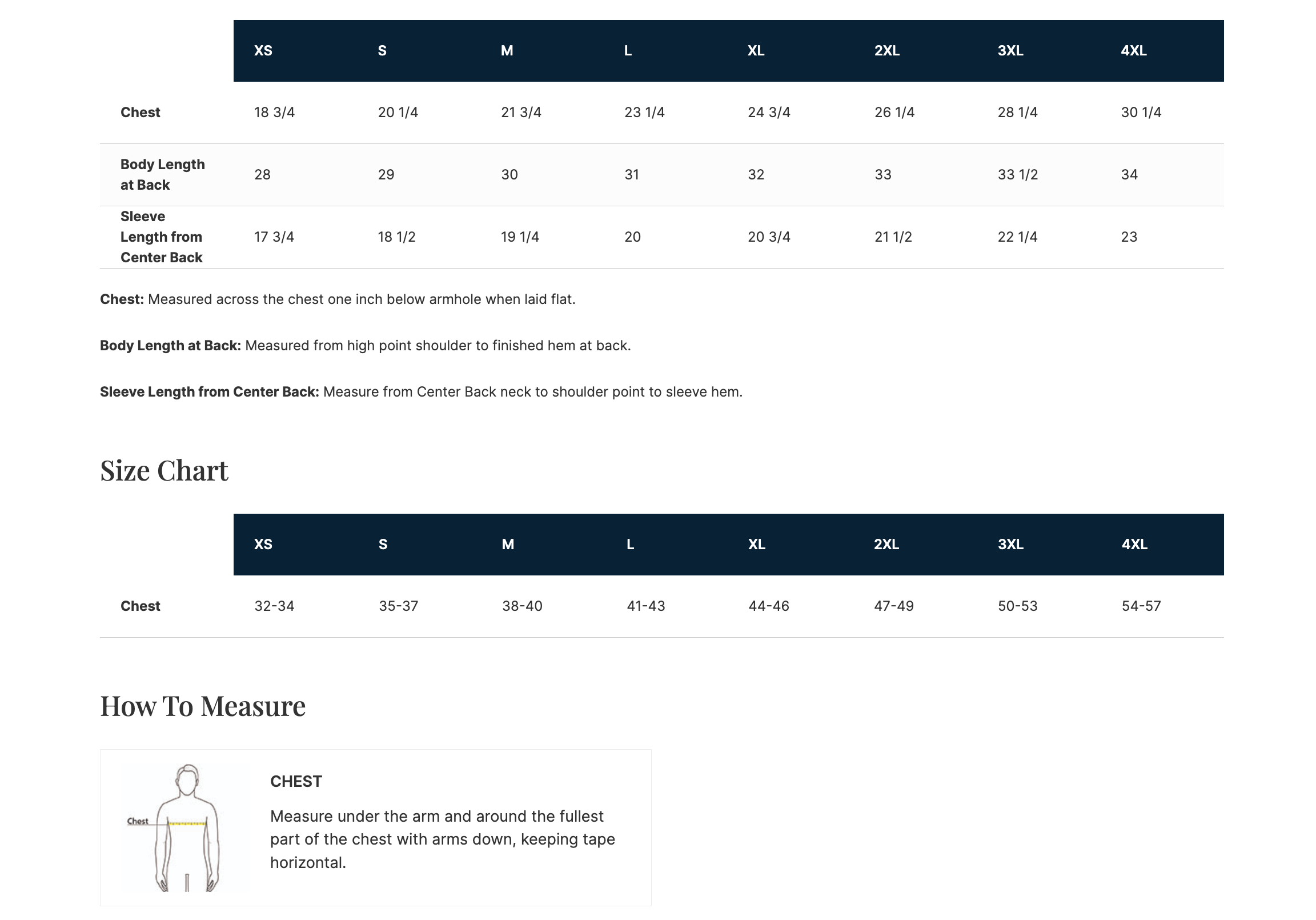Click the "Sleeve Length from Center Back" row label
The image size is (1316, 920).
161,237
